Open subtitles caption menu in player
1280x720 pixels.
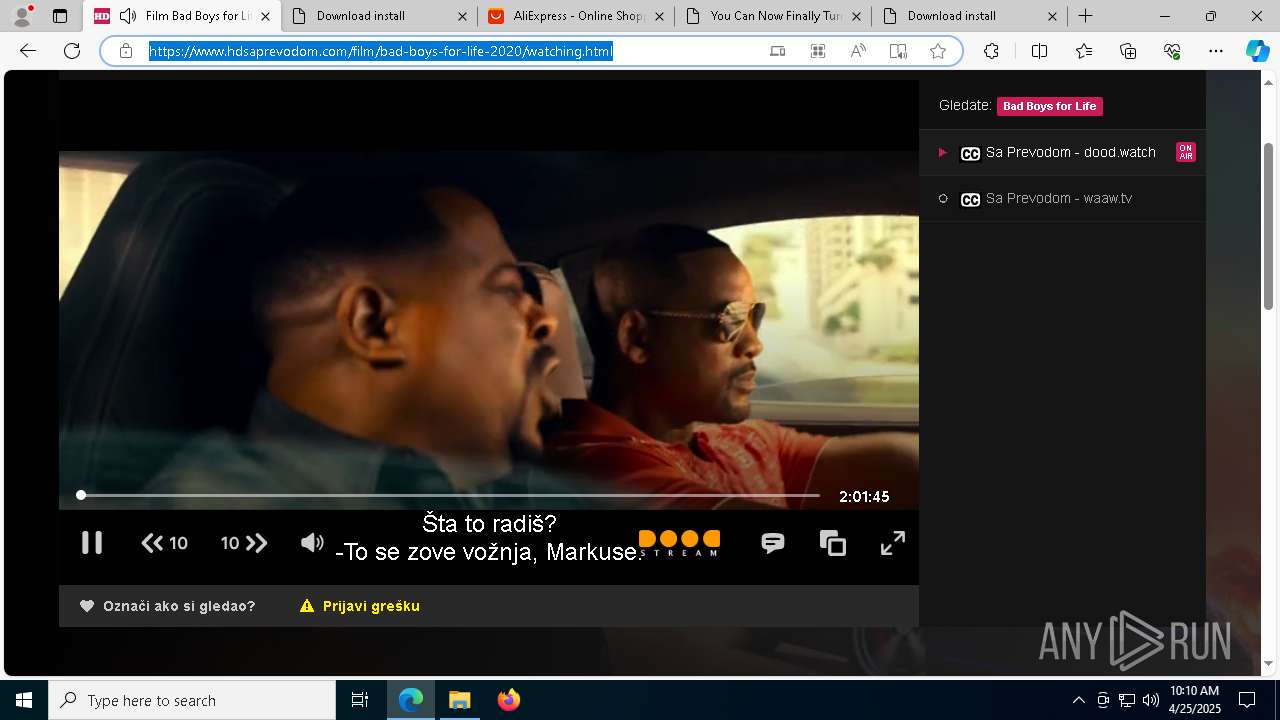pos(773,543)
